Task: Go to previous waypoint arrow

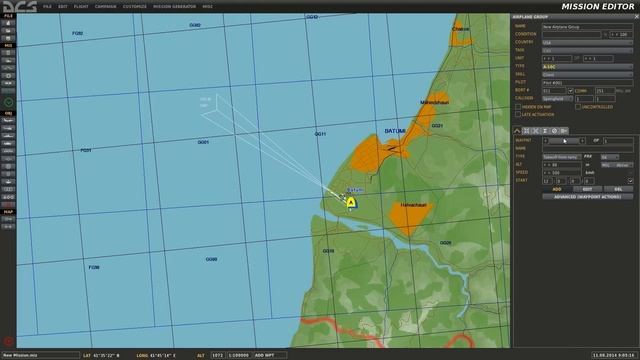Action: coord(545,141)
